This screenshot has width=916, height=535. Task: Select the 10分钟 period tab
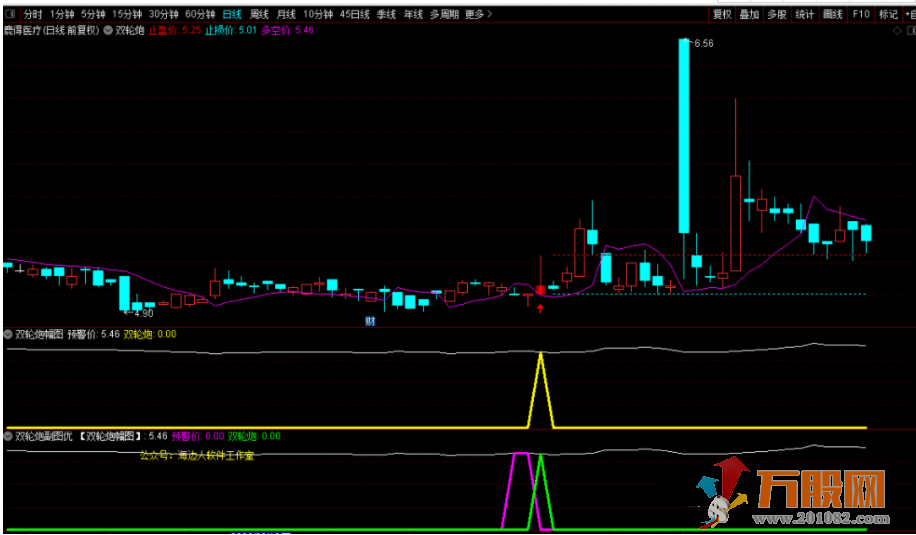tap(318, 14)
